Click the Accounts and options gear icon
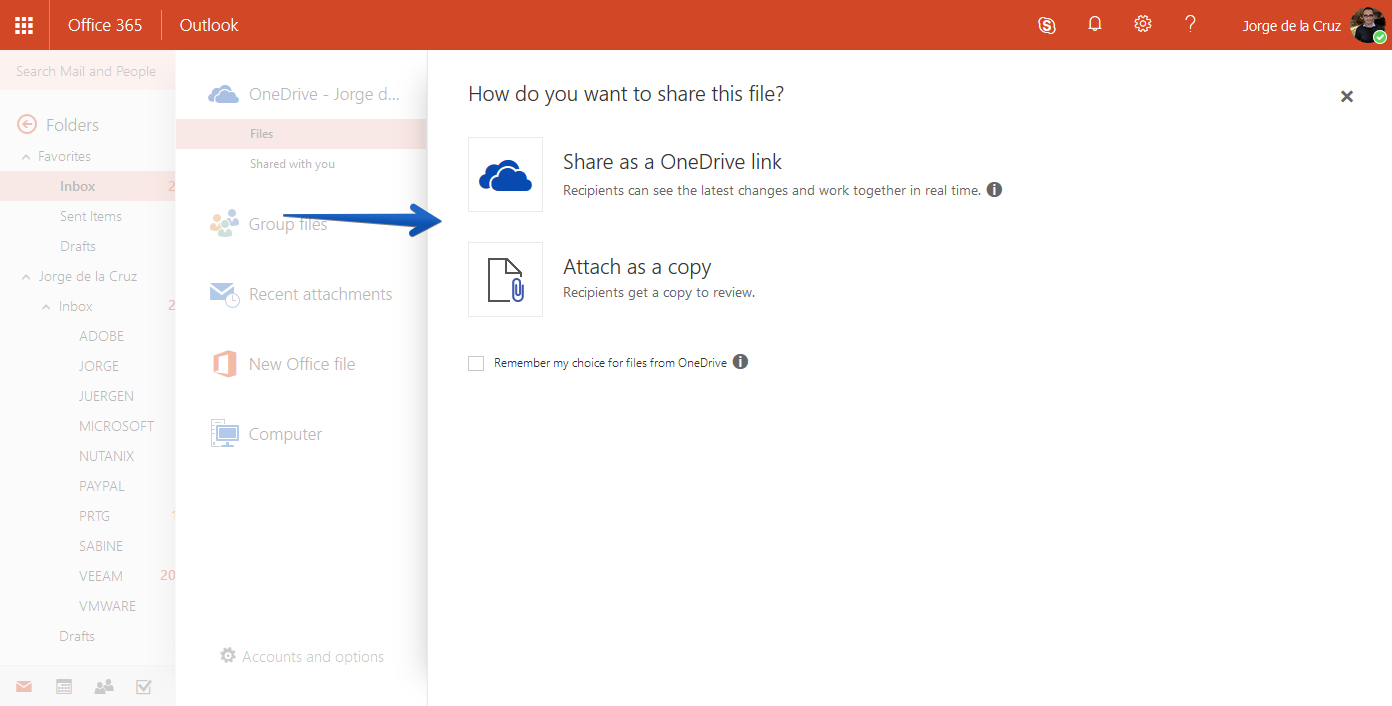The image size is (1392, 706). [x=228, y=656]
